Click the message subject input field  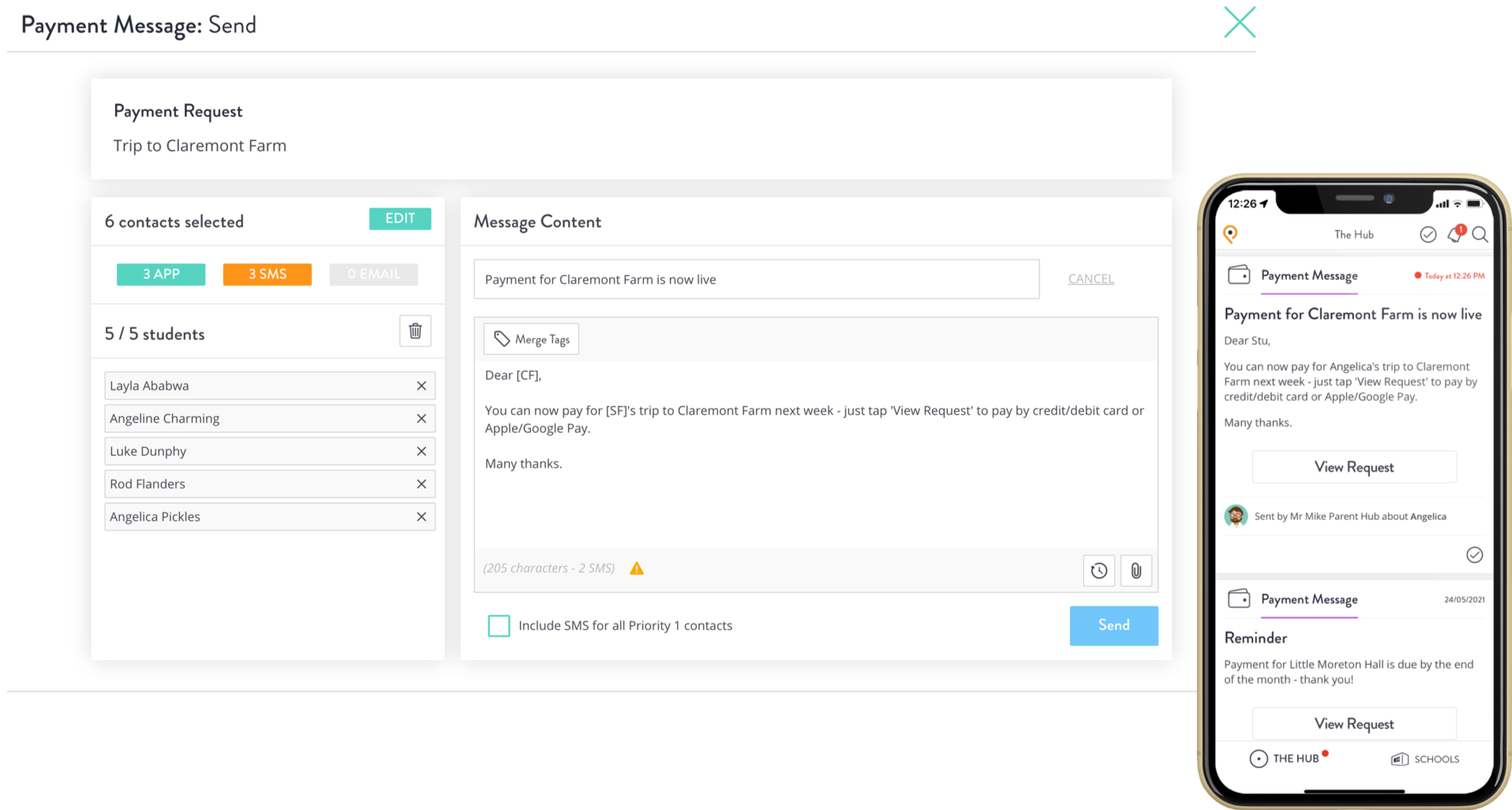coord(756,279)
